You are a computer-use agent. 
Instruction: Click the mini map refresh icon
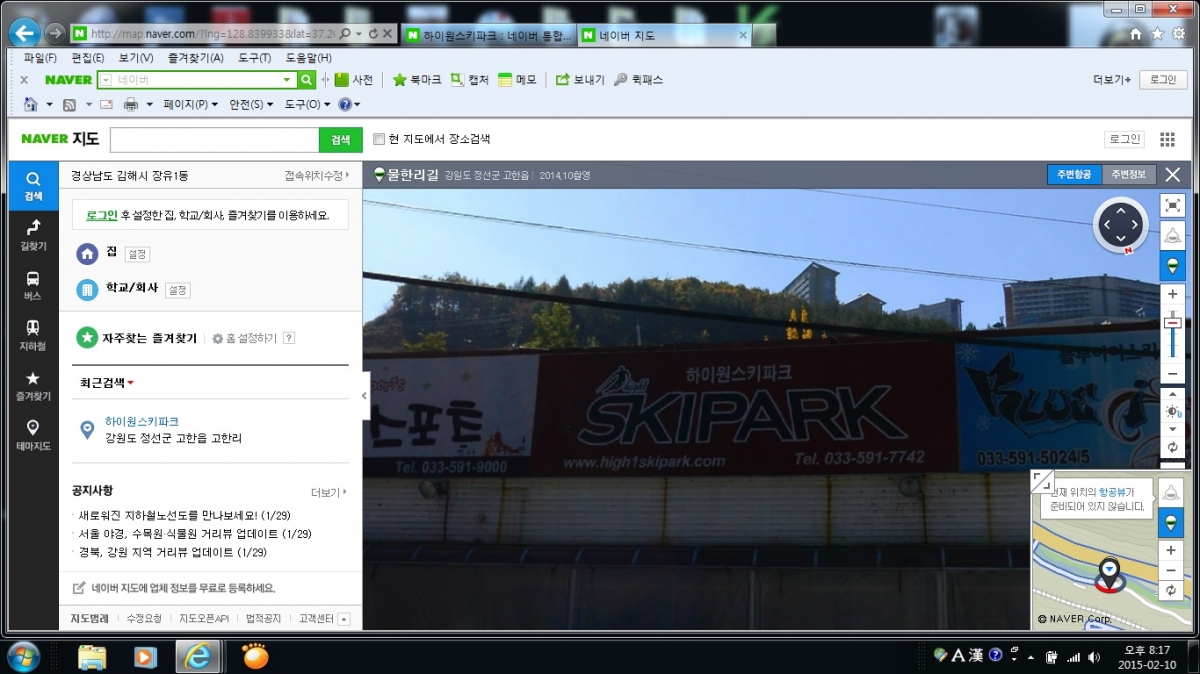click(1171, 591)
